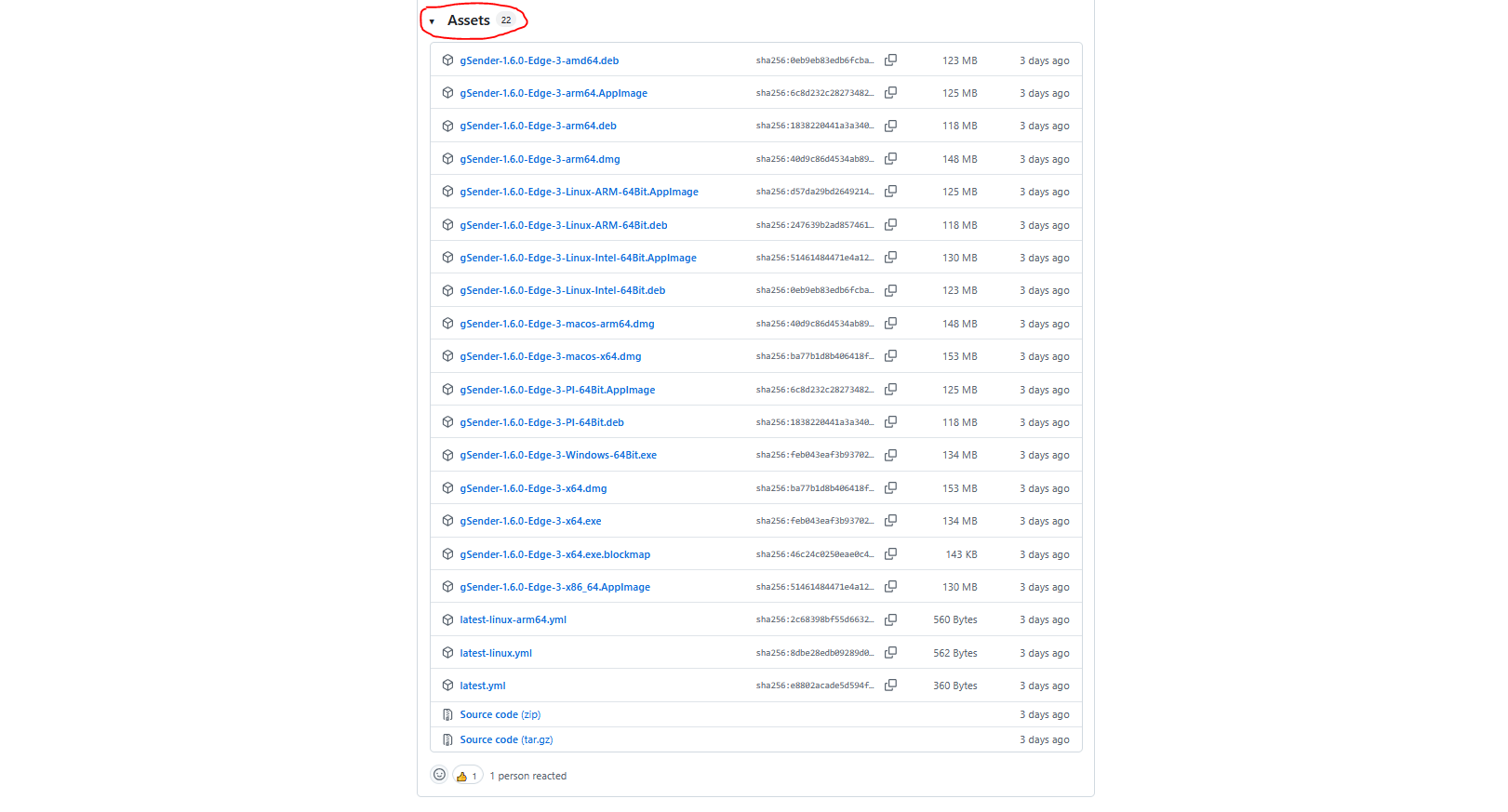1508x812 pixels.
Task: Download gSender macos-arm64.dmg file
Action: 556,324
